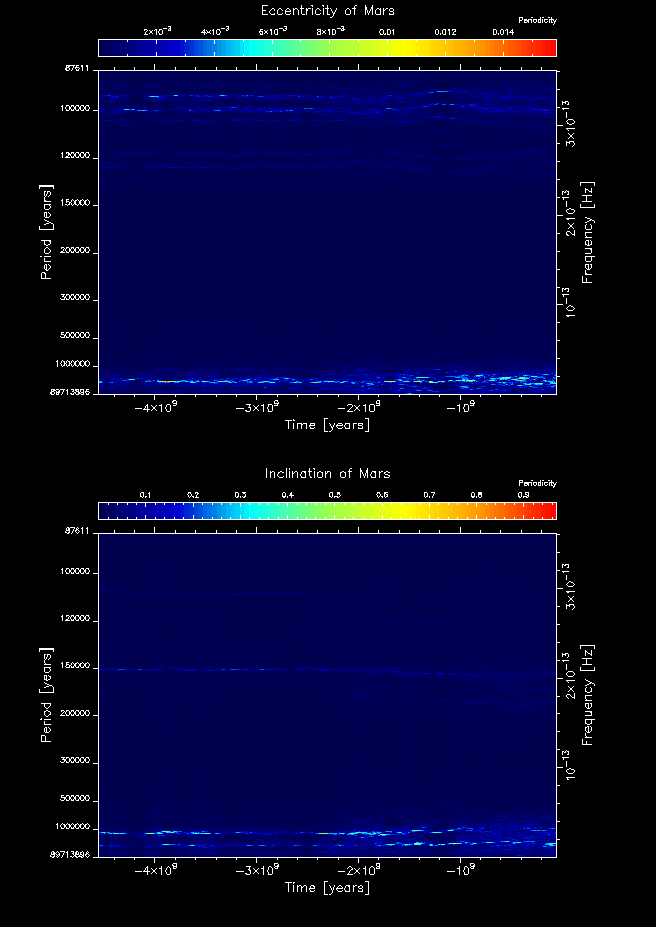Click the -2×10⁹ time tick under the Inclination plot
Screen dimensions: 656x927
click(x=360, y=871)
